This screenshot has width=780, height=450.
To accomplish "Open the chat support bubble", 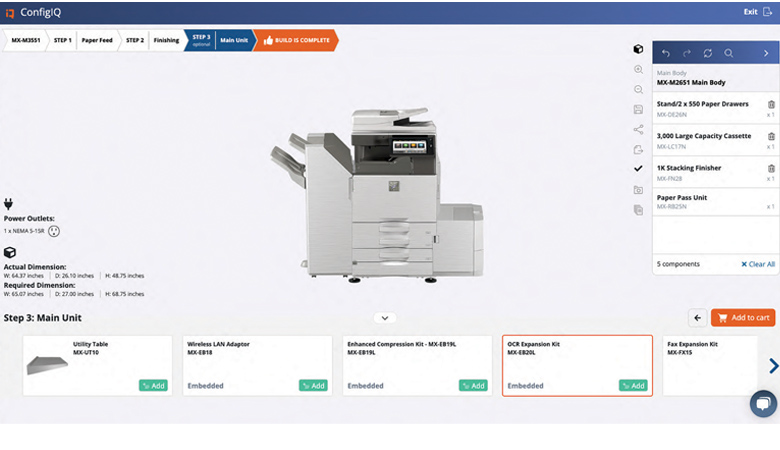I will (x=763, y=403).
